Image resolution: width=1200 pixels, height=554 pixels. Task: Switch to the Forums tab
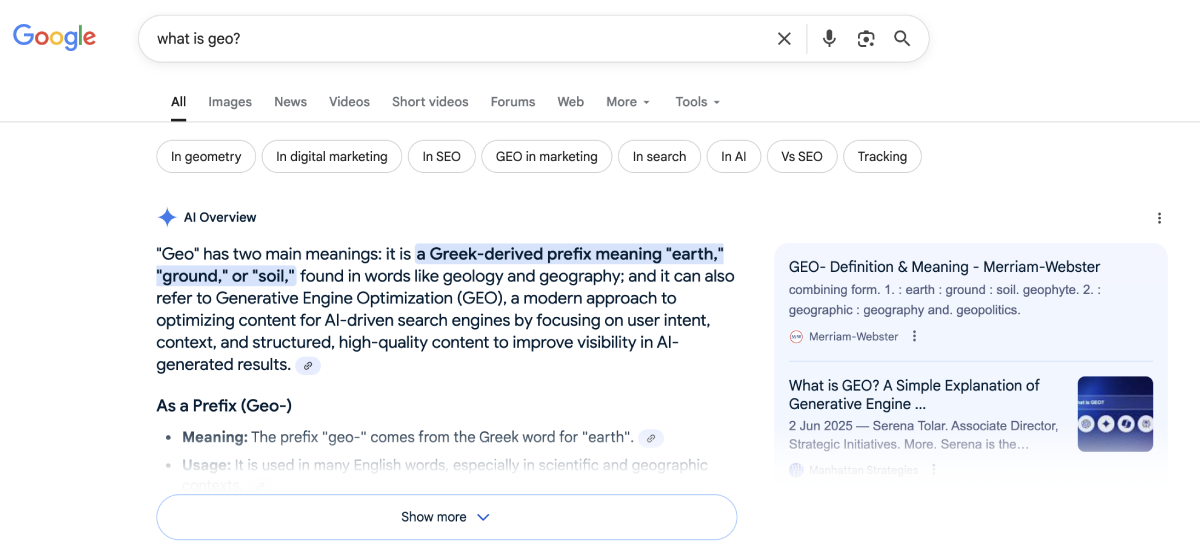coord(513,102)
